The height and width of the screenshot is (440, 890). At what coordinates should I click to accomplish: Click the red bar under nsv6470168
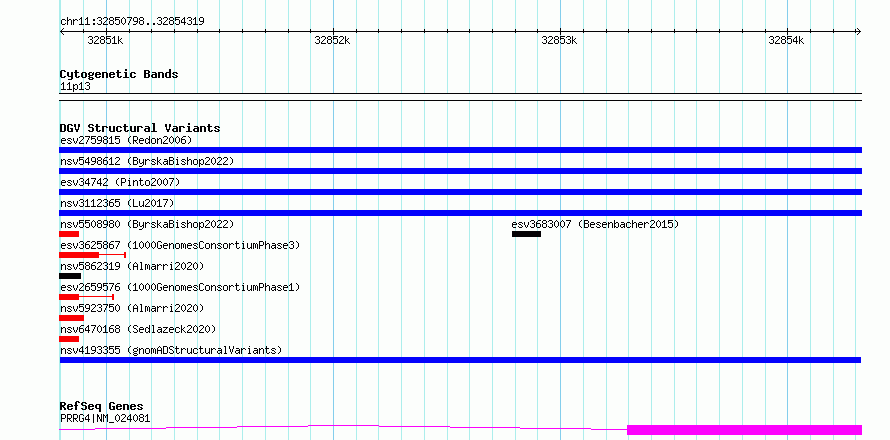[69, 339]
